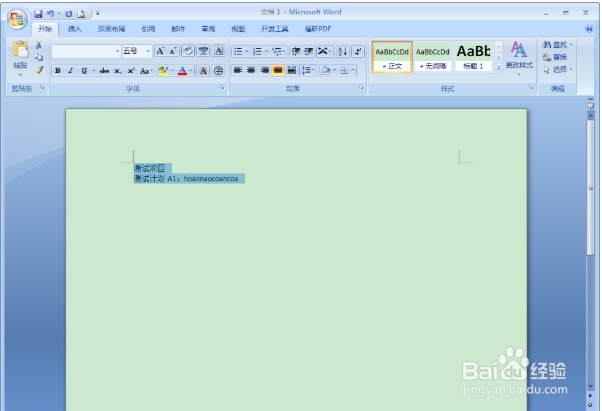This screenshot has width=602, height=411.
Task: Switch to the 审阅 tab
Action: 208,29
